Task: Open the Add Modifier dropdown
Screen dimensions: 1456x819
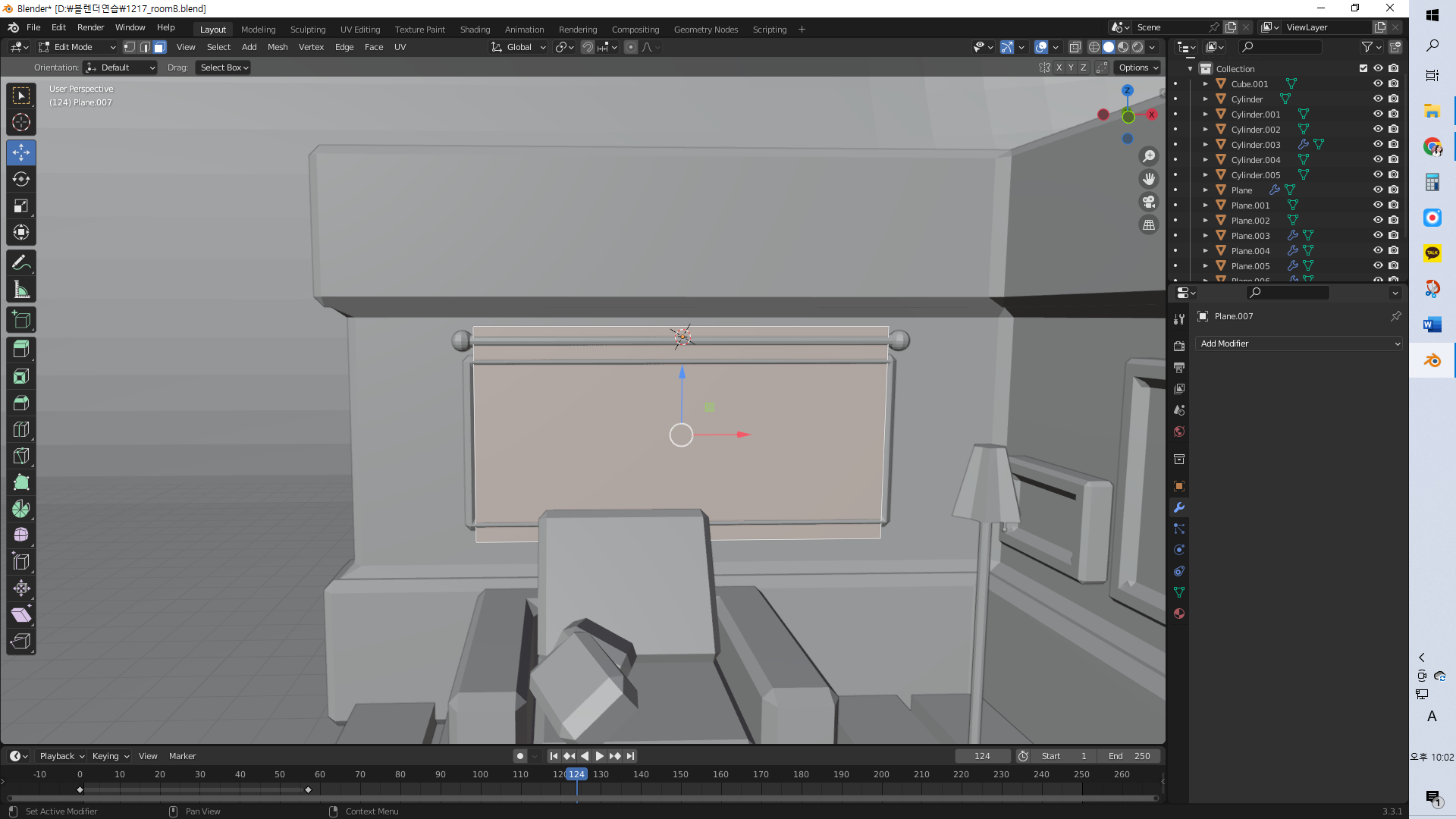Action: (1300, 344)
